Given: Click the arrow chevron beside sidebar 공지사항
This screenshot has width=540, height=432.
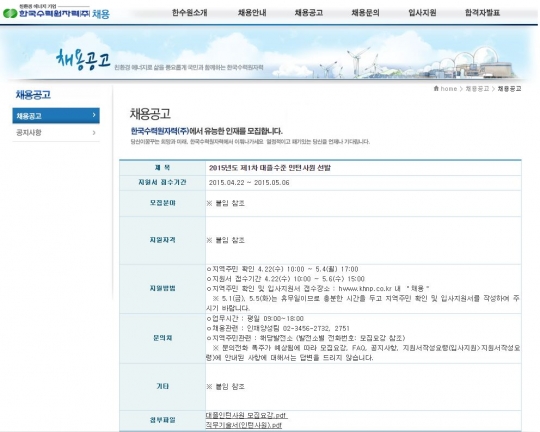Looking at the screenshot, I should pos(94,133).
